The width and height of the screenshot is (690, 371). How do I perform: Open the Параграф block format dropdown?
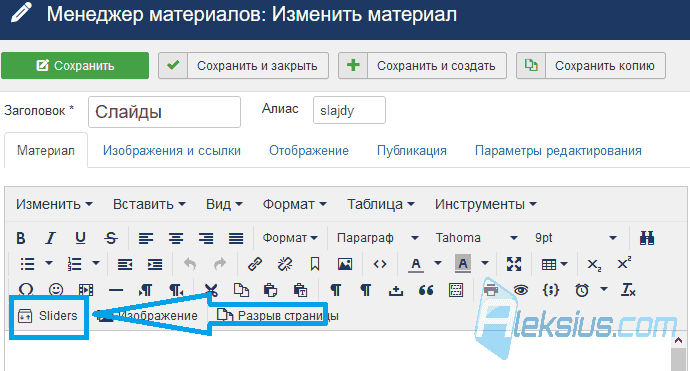click(378, 238)
